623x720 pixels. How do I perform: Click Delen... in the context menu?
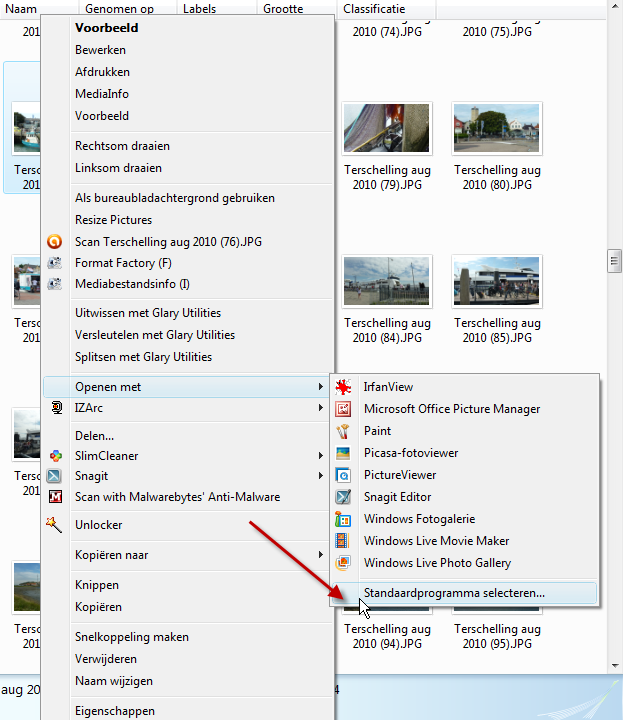pyautogui.click(x=95, y=435)
